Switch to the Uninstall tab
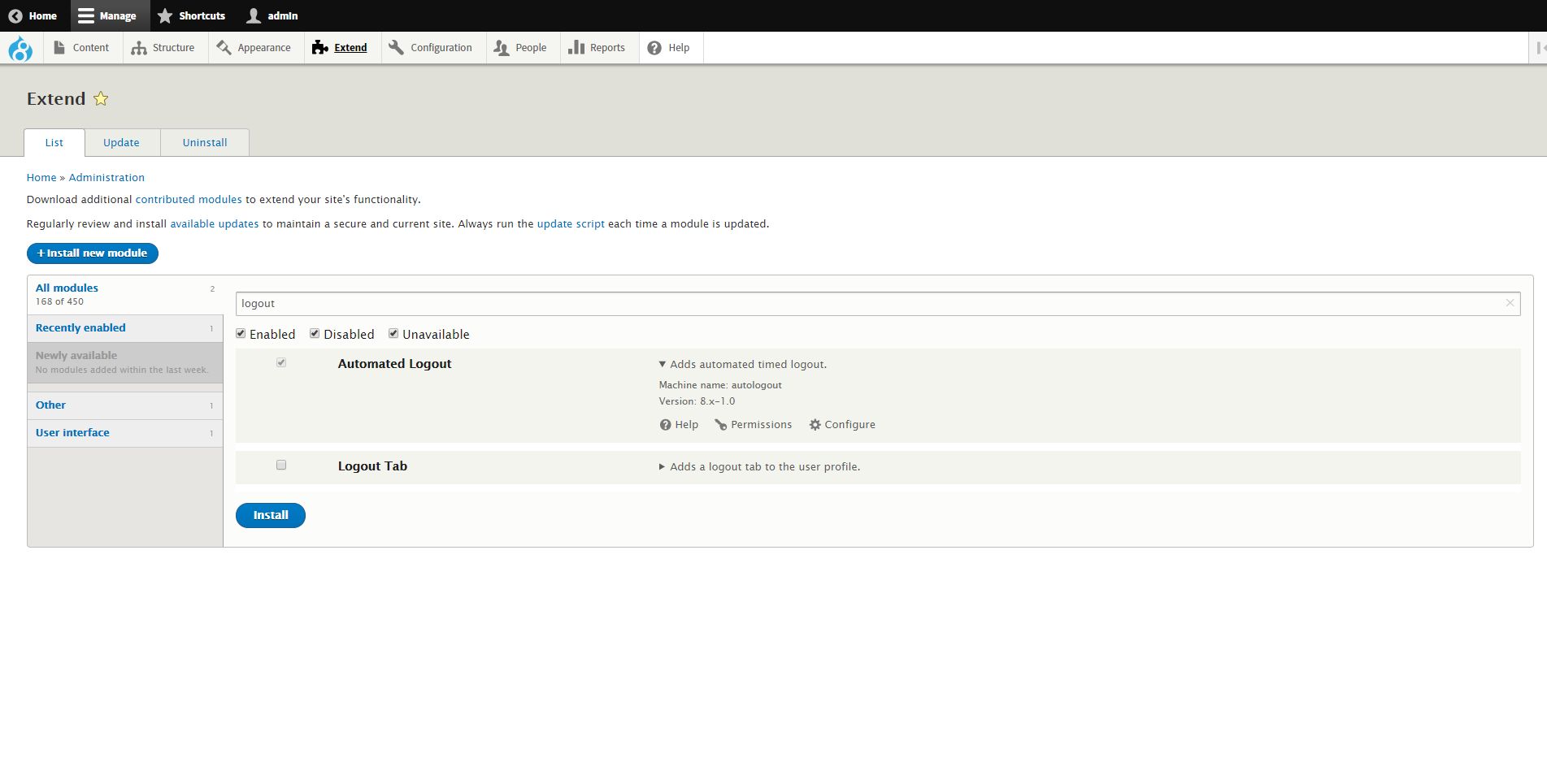The width and height of the screenshot is (1547, 784). coord(205,143)
